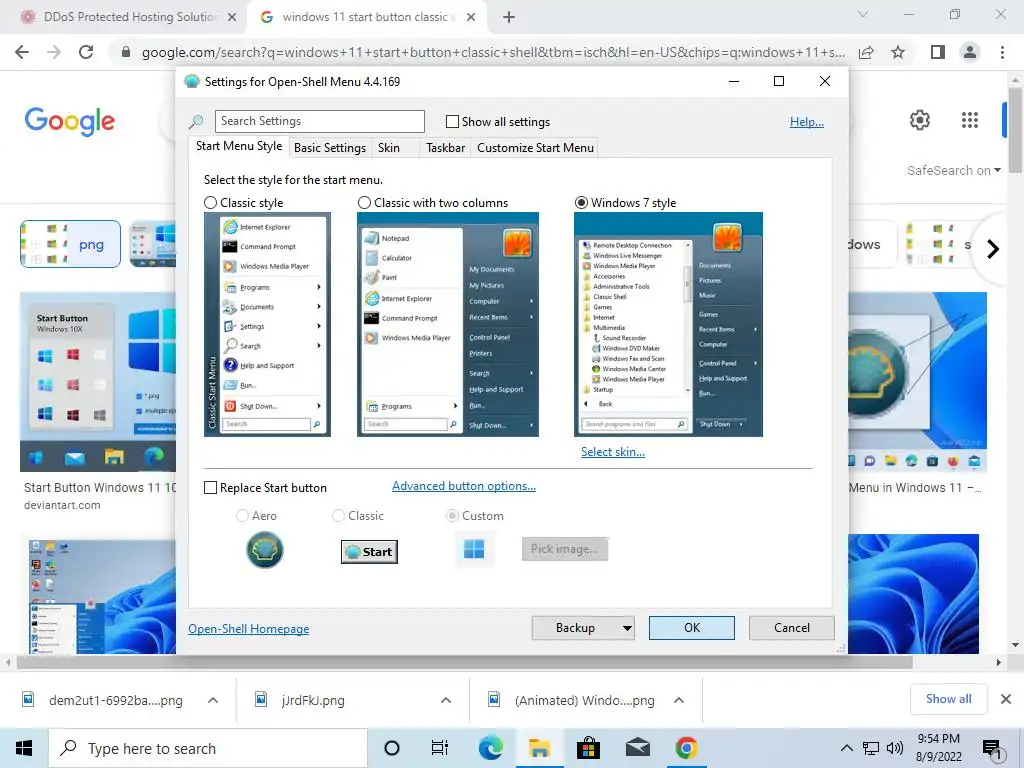Viewport: 1024px width, 768px height.
Task: Advance the Google chips carousel arrow
Action: (x=993, y=249)
